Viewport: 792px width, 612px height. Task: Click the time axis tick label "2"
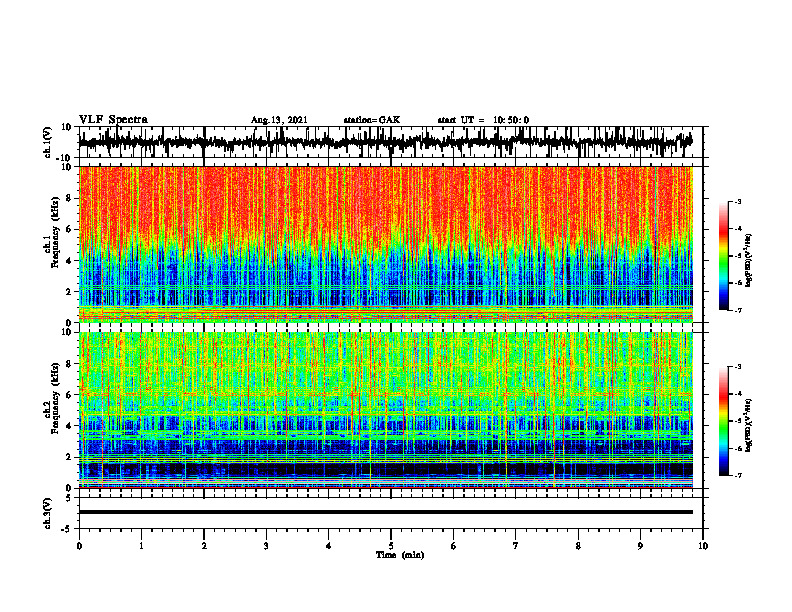(x=204, y=546)
